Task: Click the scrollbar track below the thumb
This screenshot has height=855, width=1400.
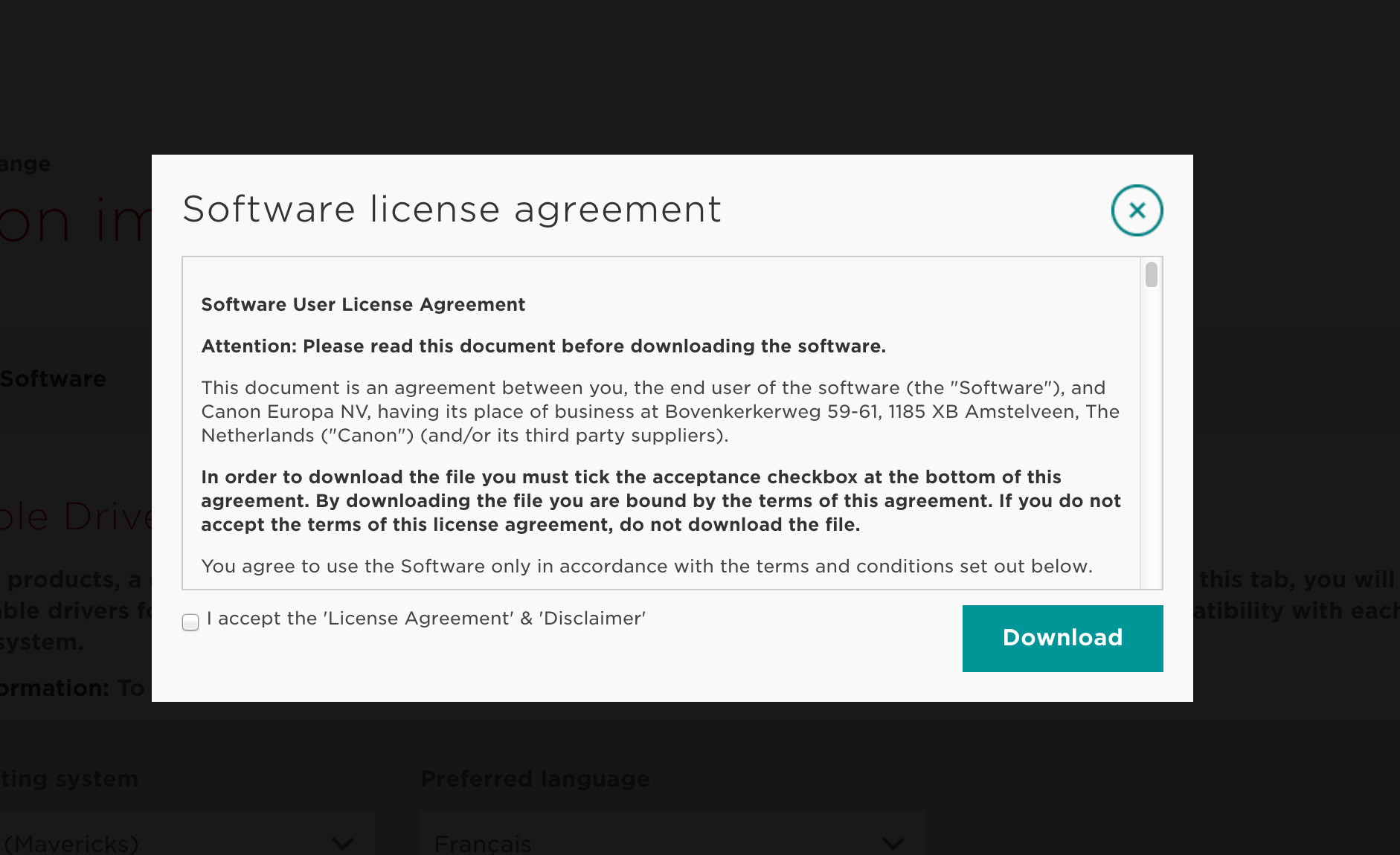Action: (1151, 446)
